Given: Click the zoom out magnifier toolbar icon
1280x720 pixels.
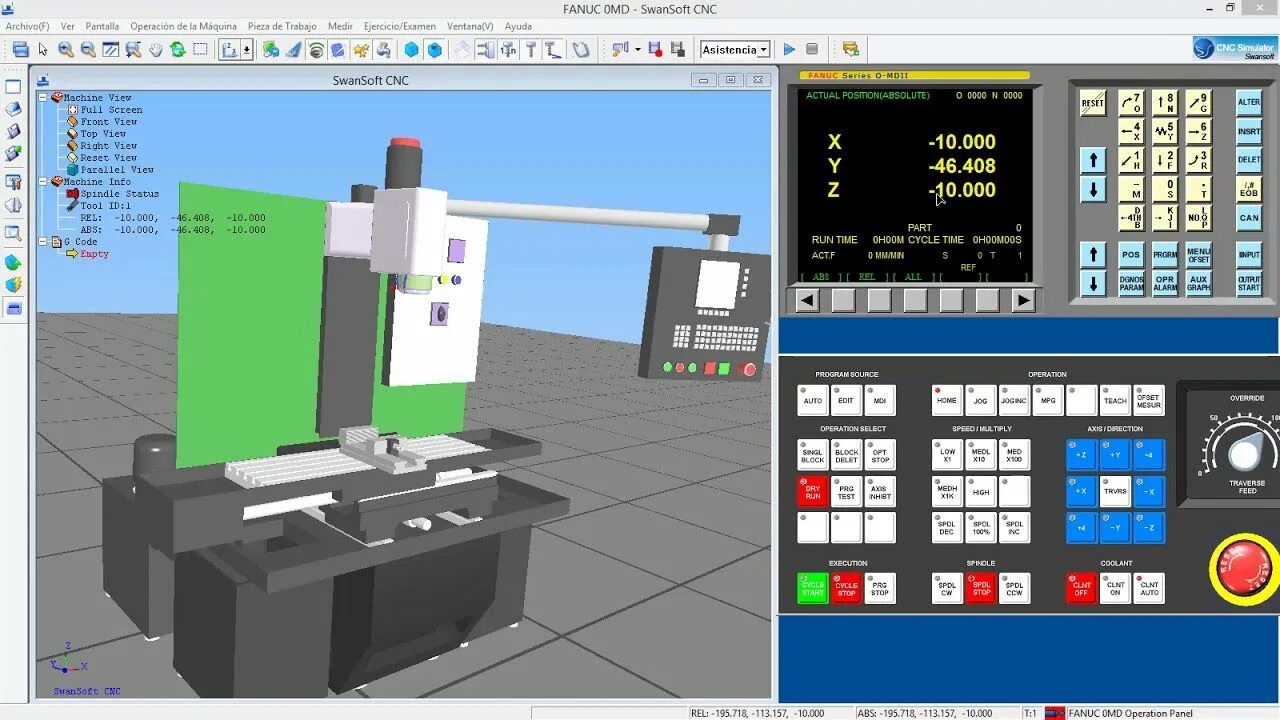Looking at the screenshot, I should (x=88, y=49).
